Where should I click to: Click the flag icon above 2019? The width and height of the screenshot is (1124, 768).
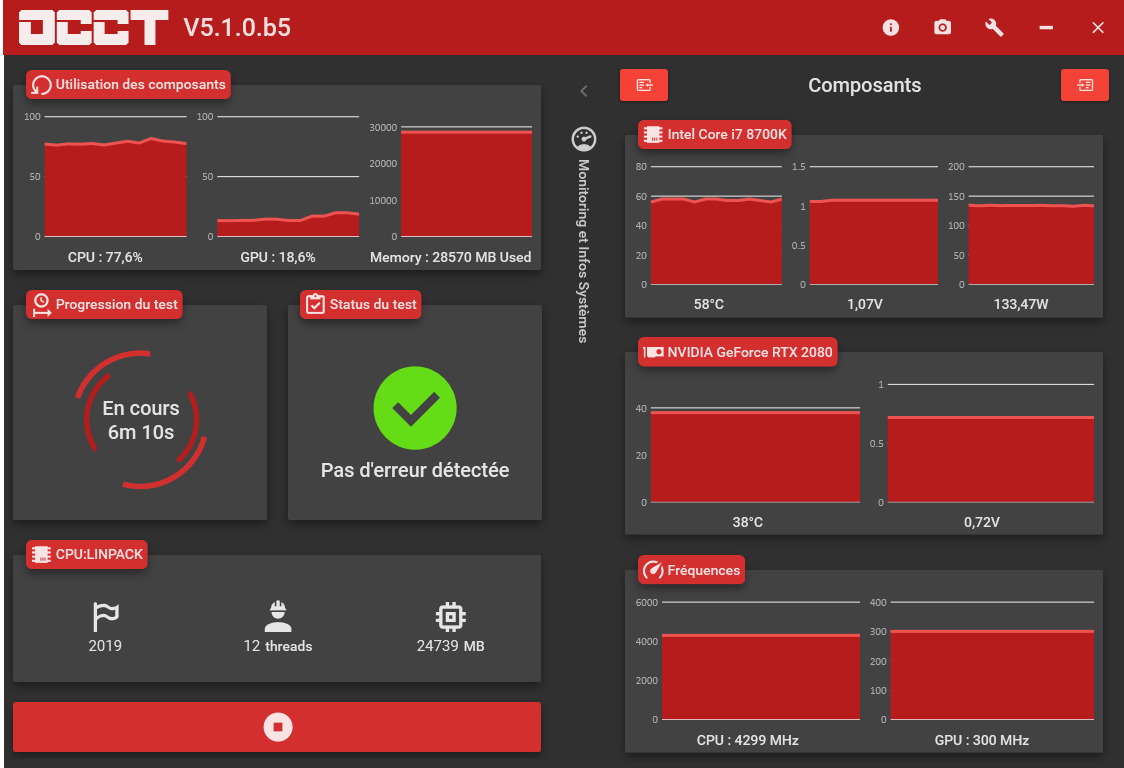[x=105, y=617]
